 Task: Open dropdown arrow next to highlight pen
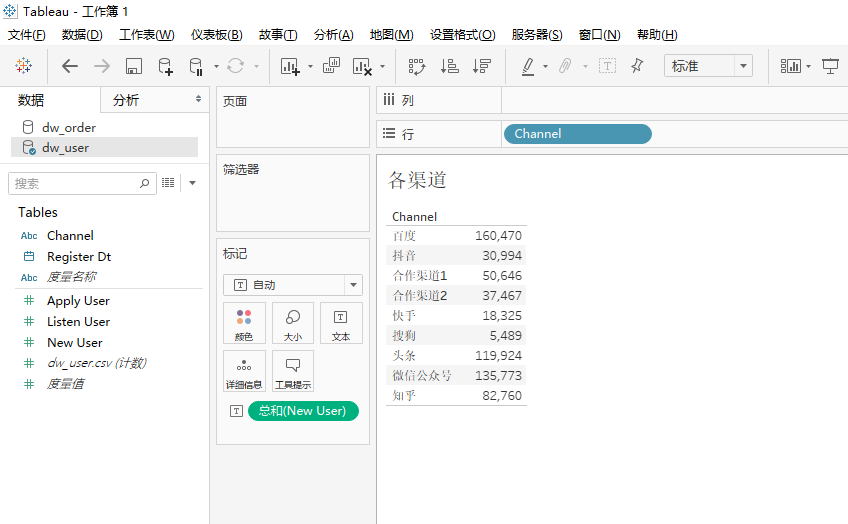[x=545, y=67]
